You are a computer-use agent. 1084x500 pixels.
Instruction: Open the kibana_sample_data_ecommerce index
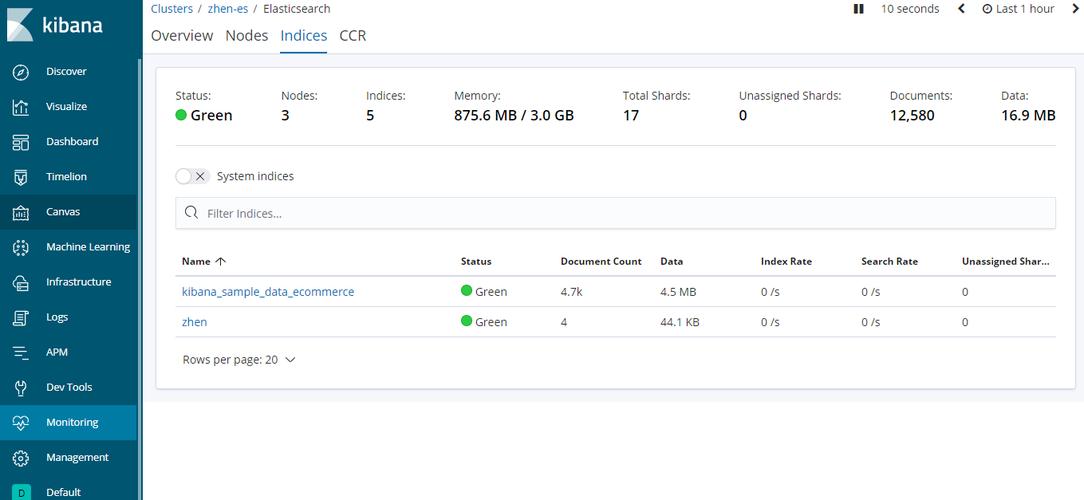268,292
